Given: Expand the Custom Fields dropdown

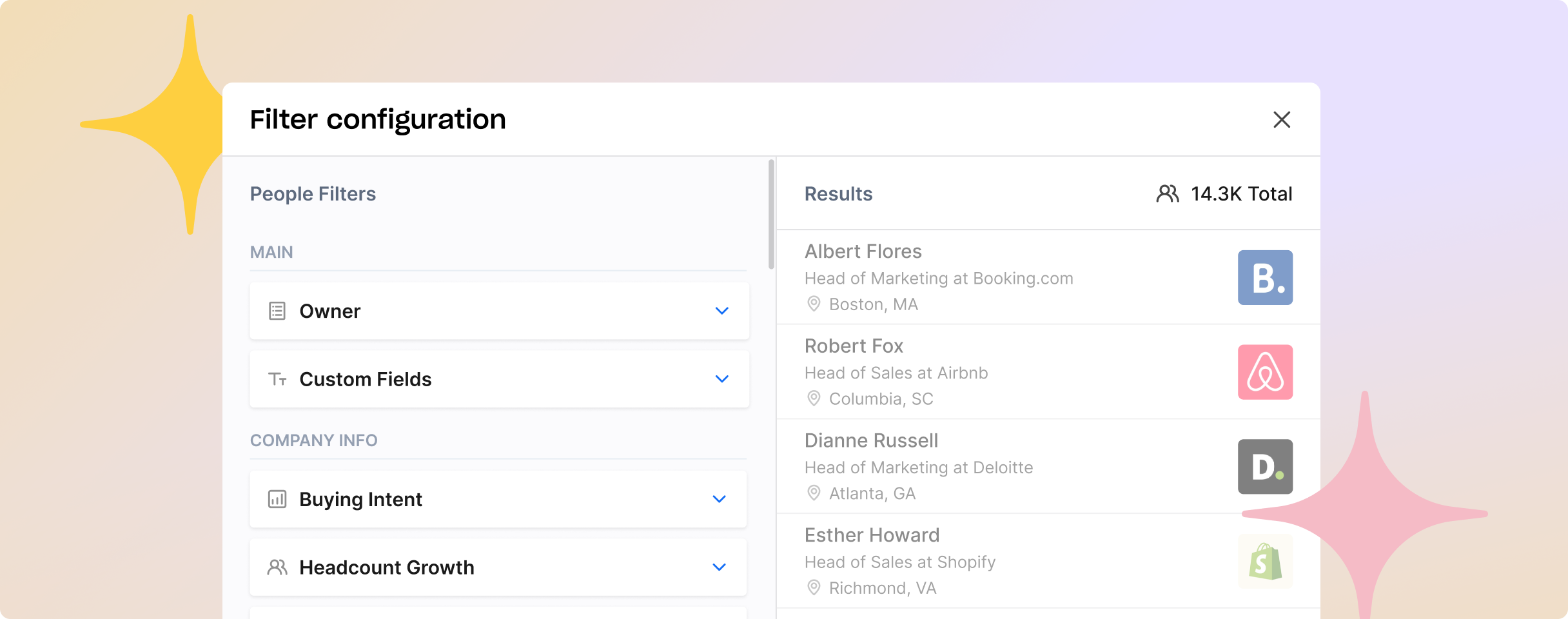Looking at the screenshot, I should point(721,379).
